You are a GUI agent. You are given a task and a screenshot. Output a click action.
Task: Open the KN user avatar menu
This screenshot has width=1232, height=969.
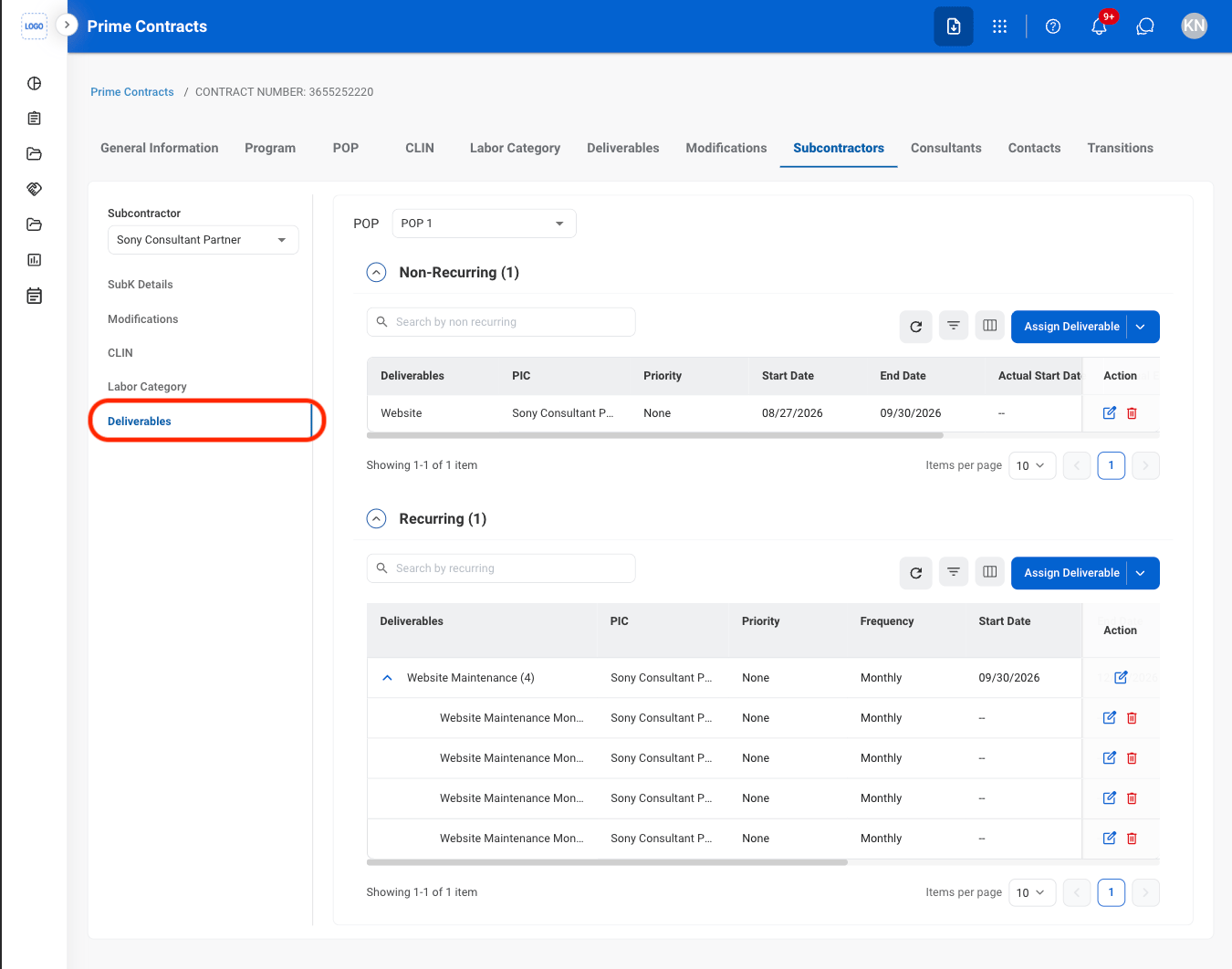[1194, 26]
